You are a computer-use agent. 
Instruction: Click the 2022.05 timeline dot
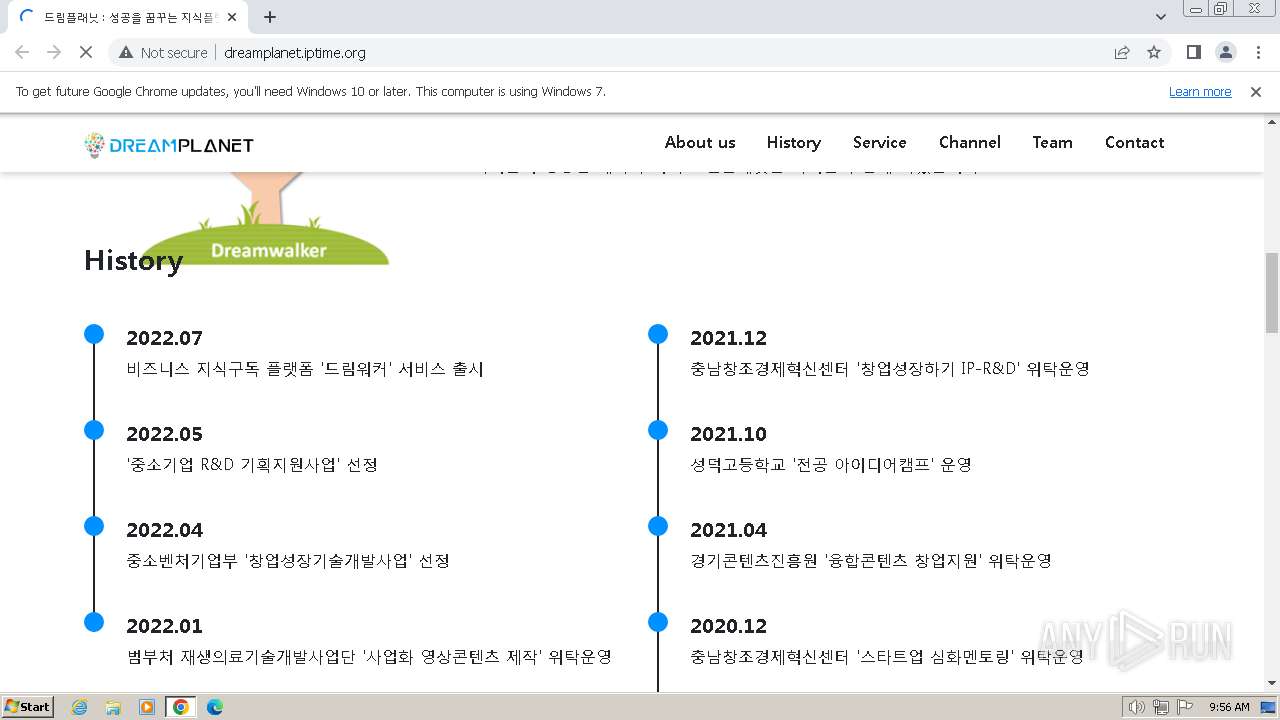point(94,430)
